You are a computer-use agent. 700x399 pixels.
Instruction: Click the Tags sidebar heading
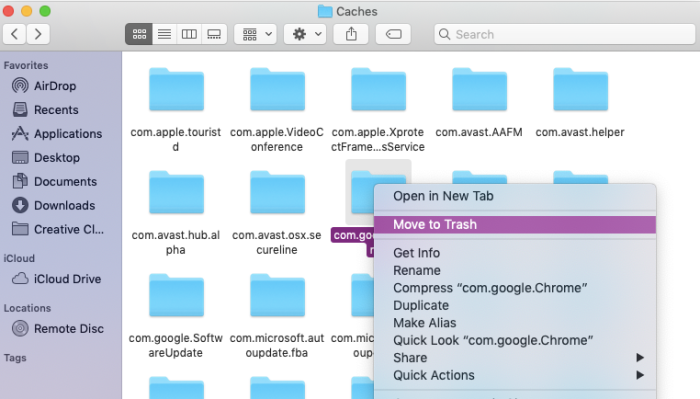pos(15,357)
